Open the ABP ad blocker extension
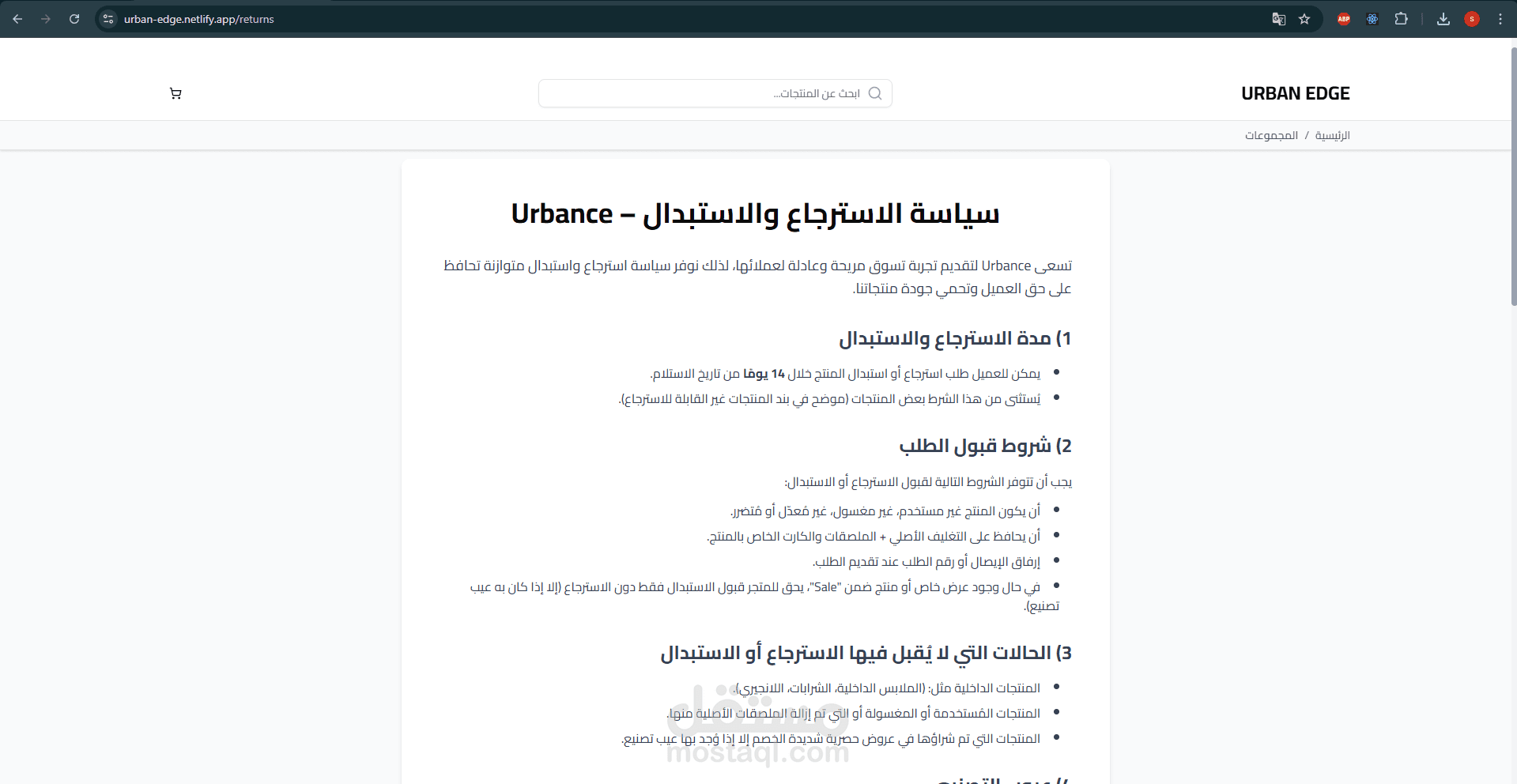This screenshot has height=784, width=1517. click(1344, 19)
